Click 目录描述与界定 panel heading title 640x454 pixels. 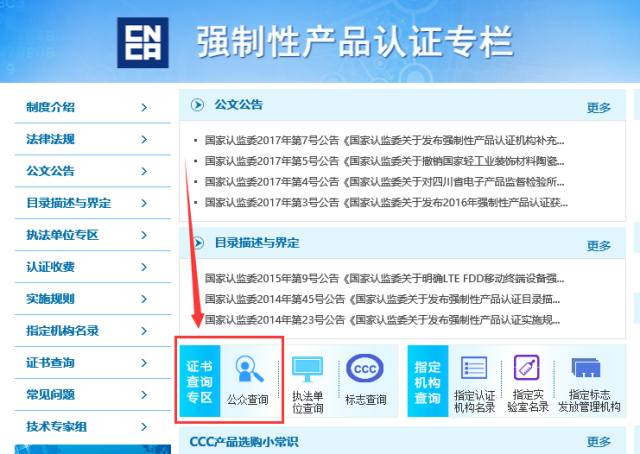[257, 243]
